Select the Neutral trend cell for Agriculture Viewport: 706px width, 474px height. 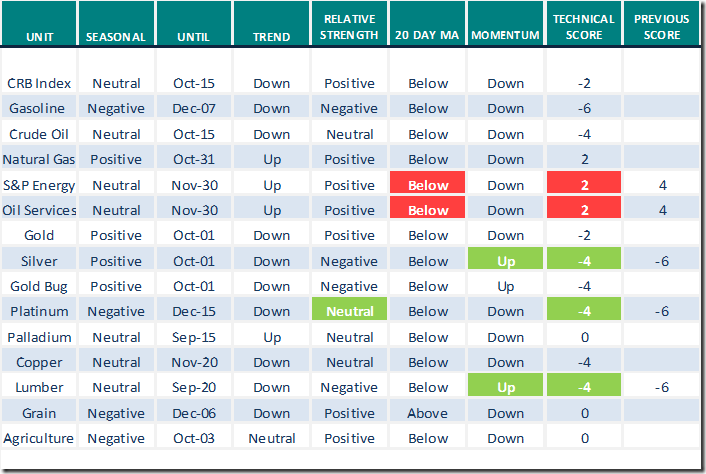272,438
